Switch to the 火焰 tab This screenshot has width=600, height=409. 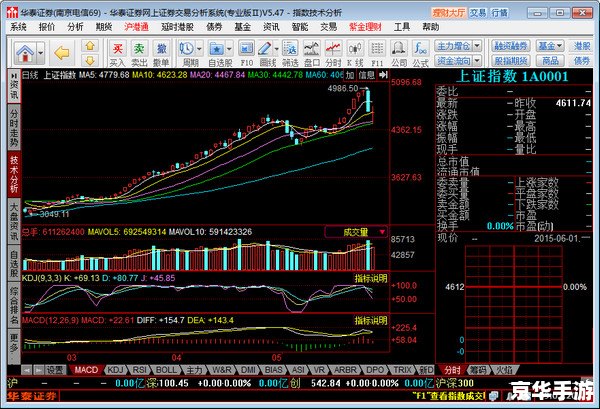click(504, 370)
